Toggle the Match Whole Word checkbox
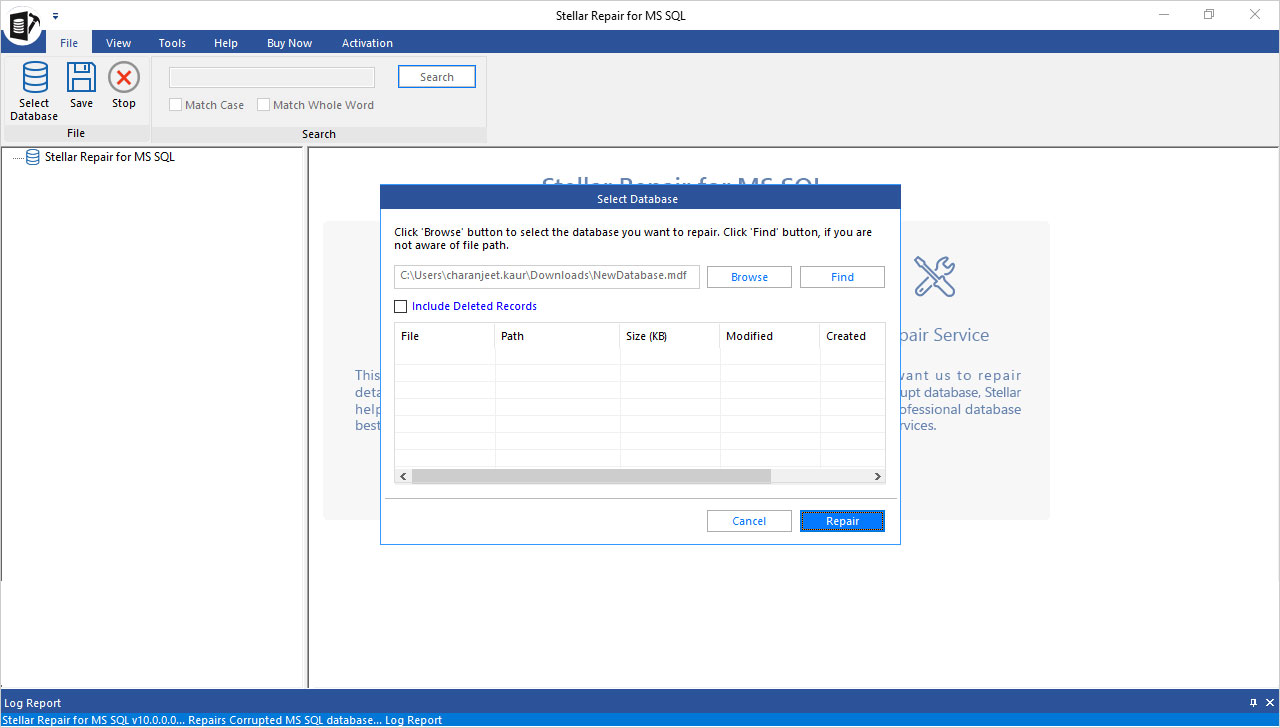The height and width of the screenshot is (728, 1280). point(264,105)
